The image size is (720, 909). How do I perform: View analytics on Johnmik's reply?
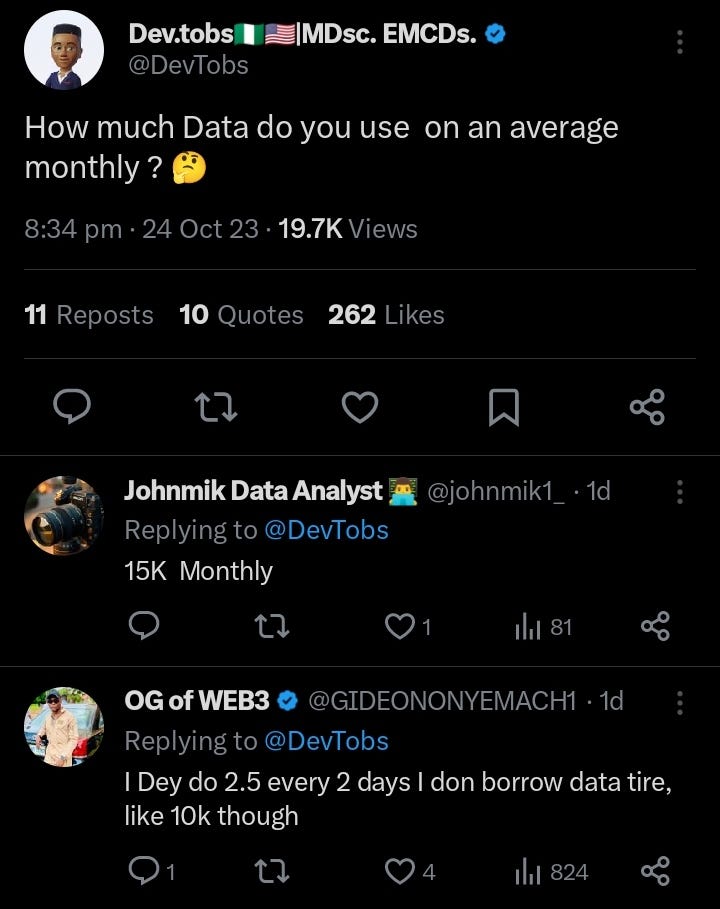(527, 627)
